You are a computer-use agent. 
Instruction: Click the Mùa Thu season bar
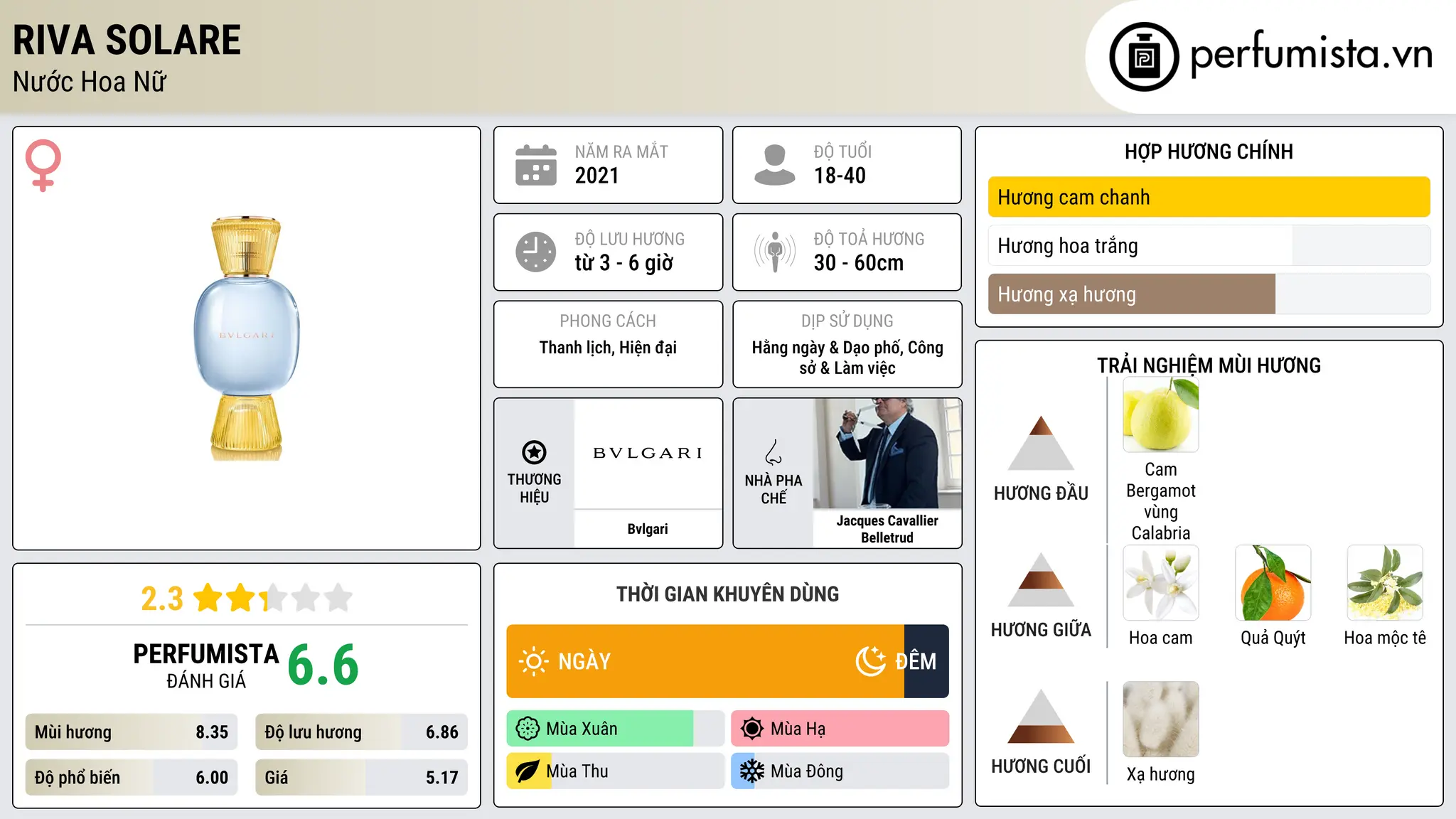point(616,771)
